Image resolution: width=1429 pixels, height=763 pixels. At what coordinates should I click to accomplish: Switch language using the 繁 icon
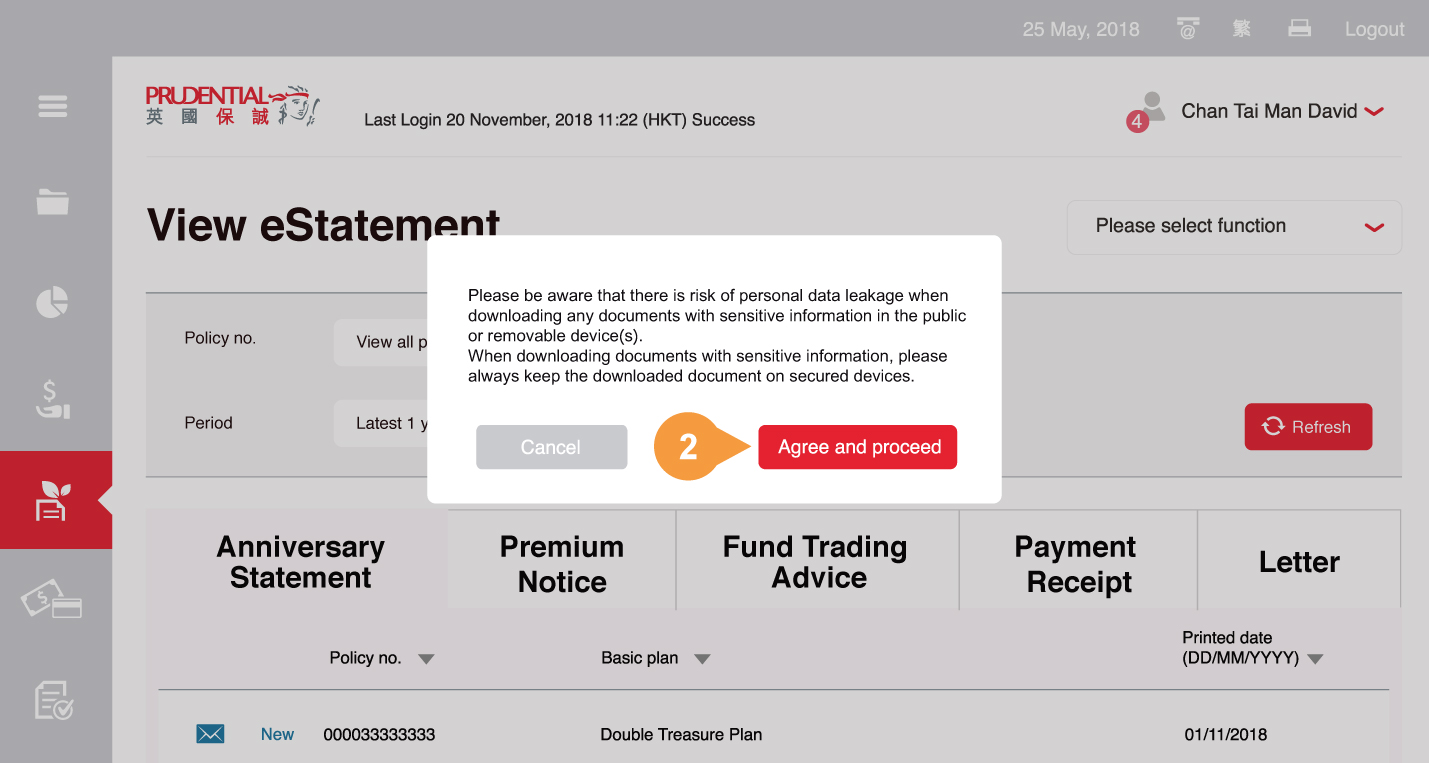pos(1242,29)
